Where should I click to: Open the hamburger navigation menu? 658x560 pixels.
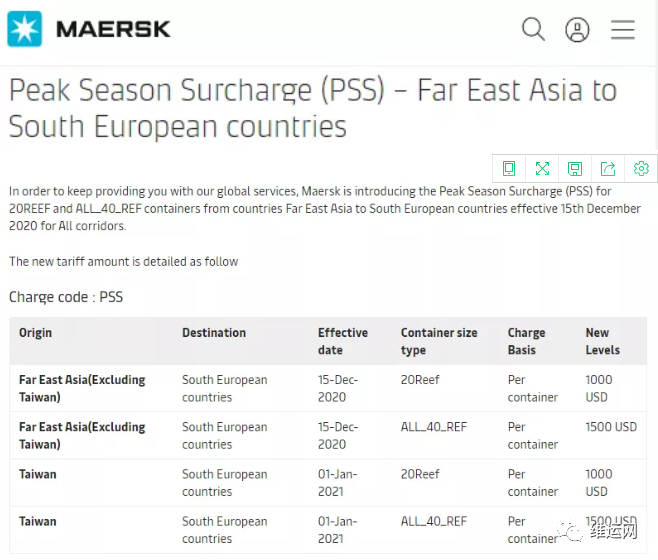(623, 29)
